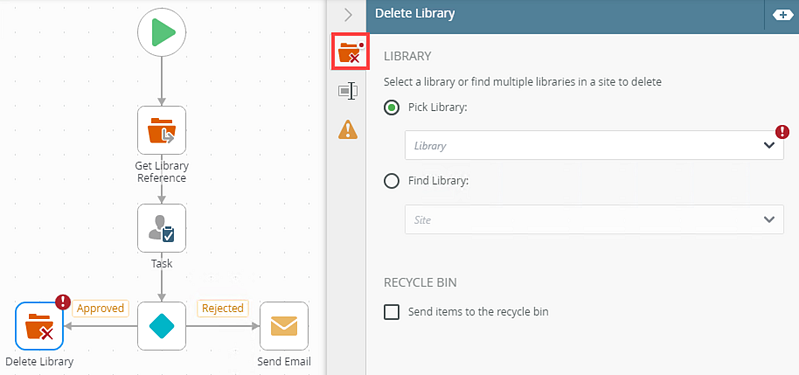Select the Get Library Reference step
The width and height of the screenshot is (799, 375).
pos(162,130)
